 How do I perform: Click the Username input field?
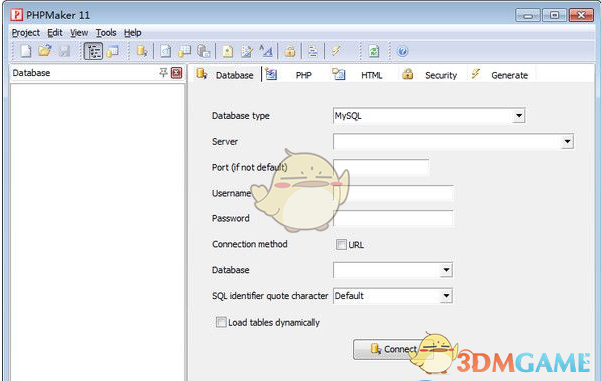393,193
